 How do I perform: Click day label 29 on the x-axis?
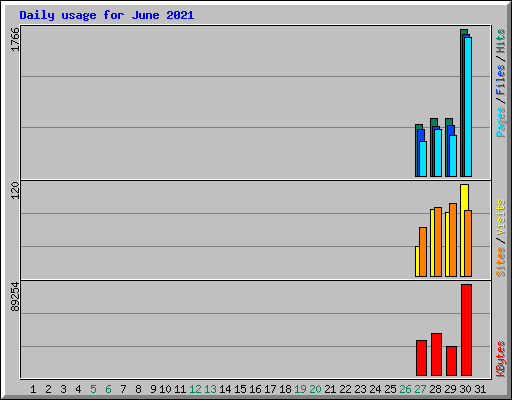[450, 389]
